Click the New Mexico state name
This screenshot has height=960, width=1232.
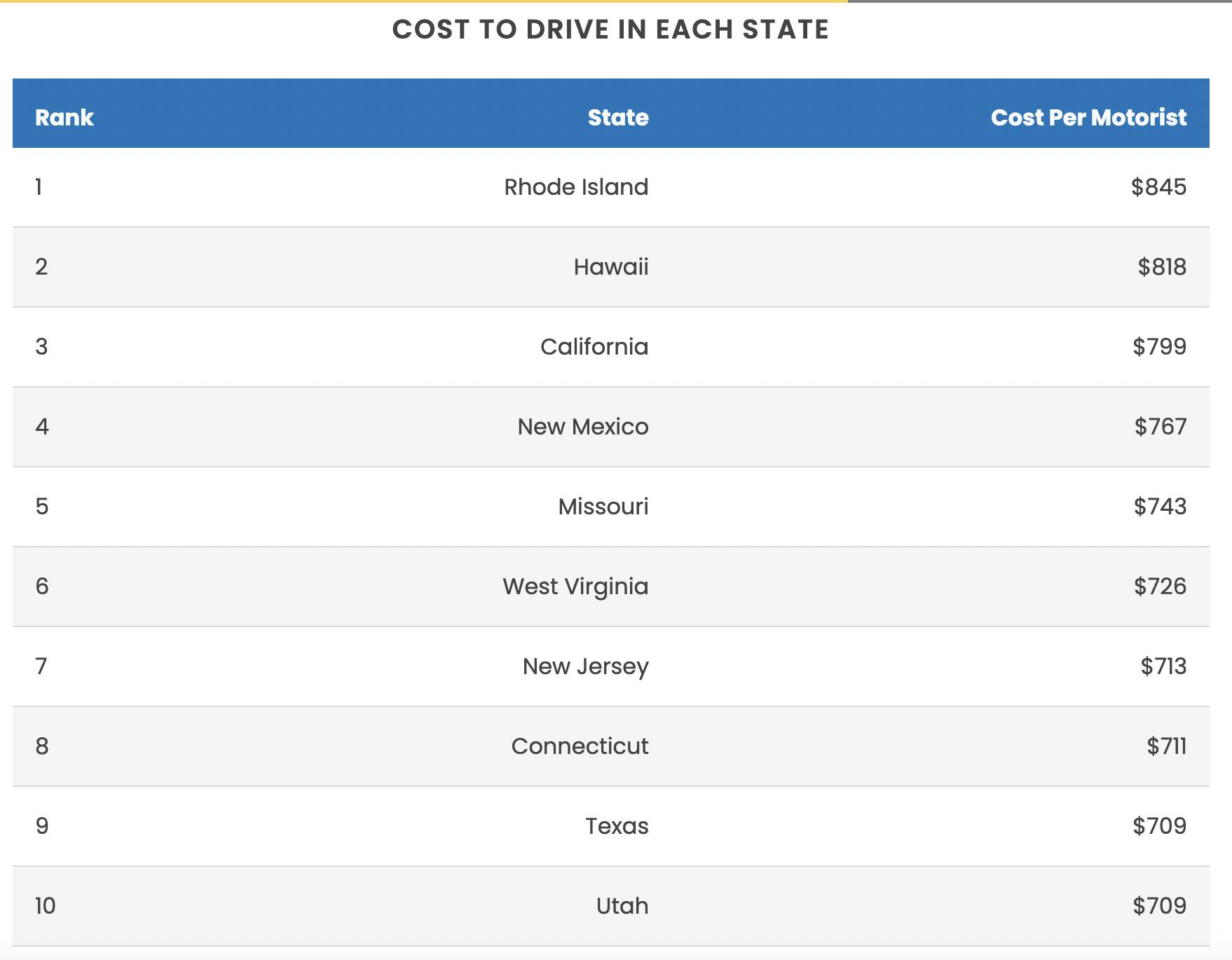[583, 427]
